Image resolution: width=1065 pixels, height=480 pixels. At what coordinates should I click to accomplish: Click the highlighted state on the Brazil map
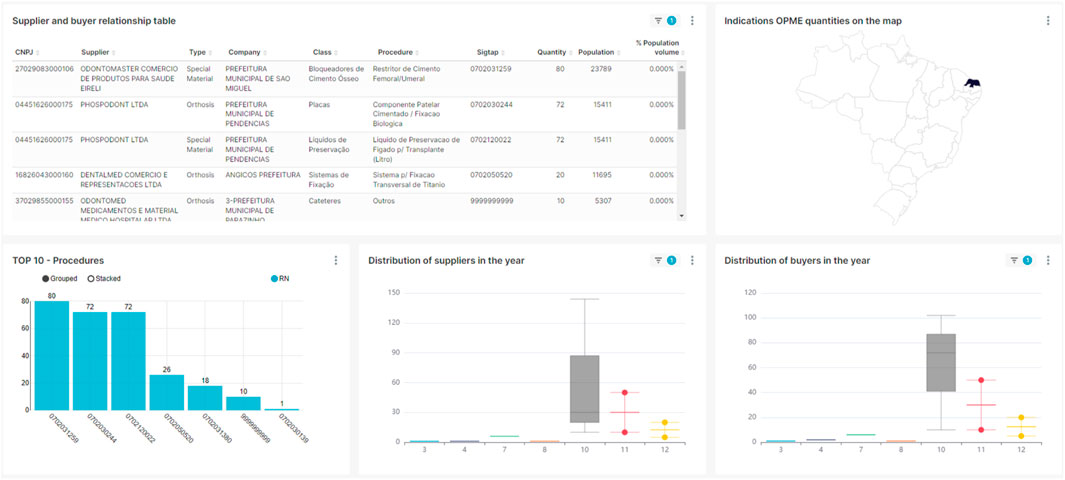point(972,84)
